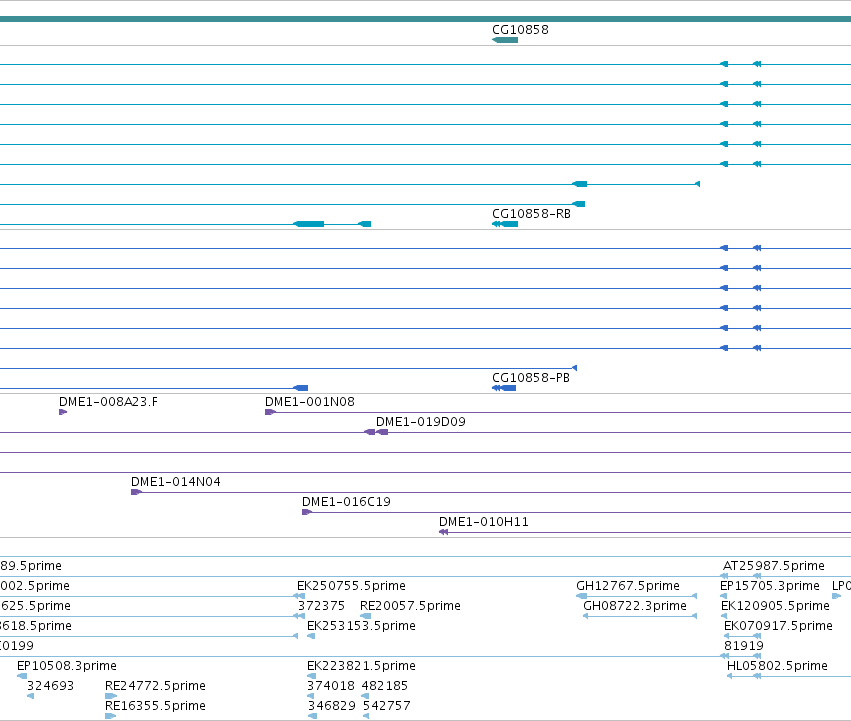The image size is (851, 721).
Task: Select the 346829 feature label
Action: tap(332, 706)
